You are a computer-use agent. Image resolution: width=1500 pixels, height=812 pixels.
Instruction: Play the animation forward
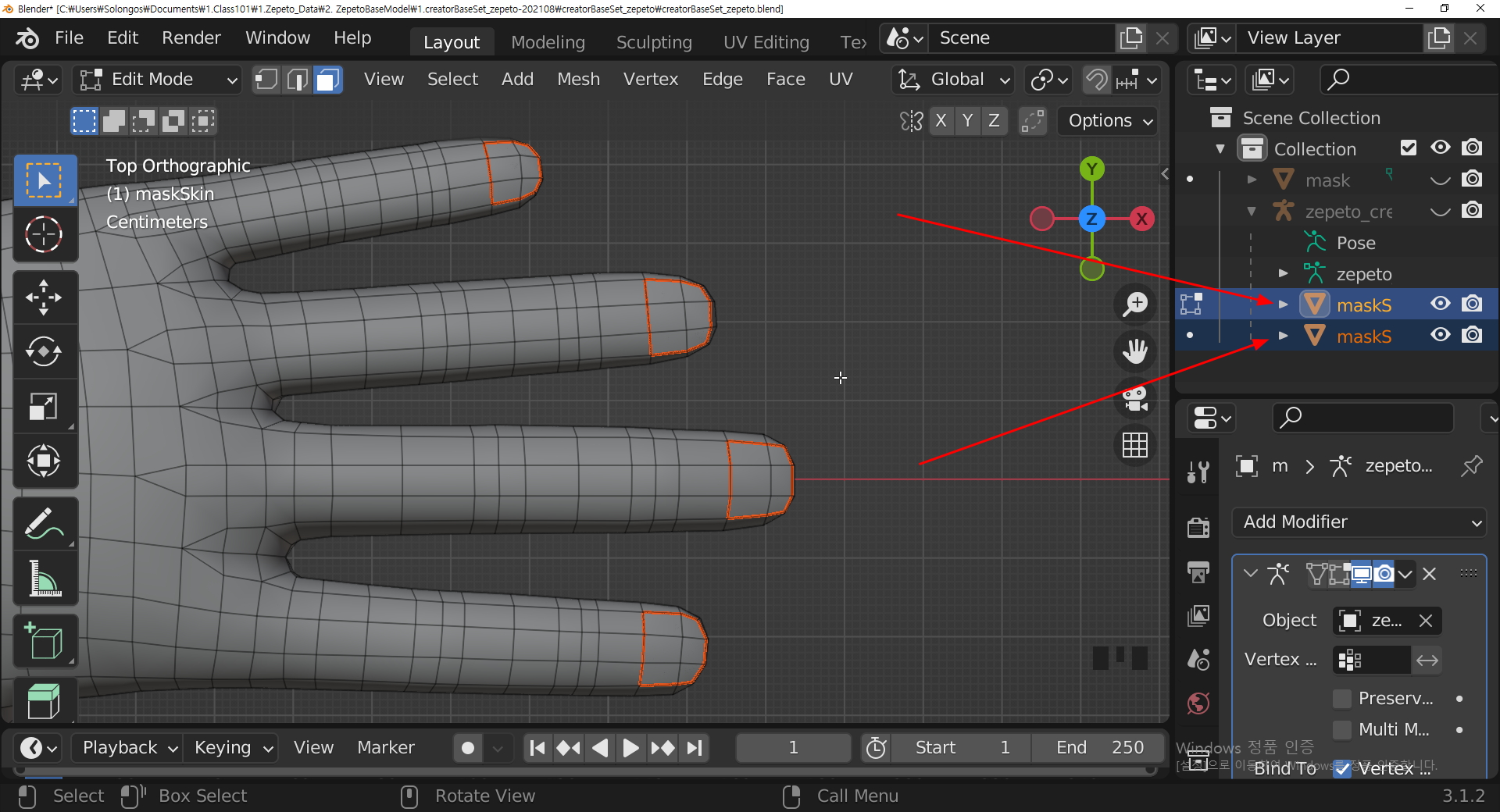[x=630, y=748]
